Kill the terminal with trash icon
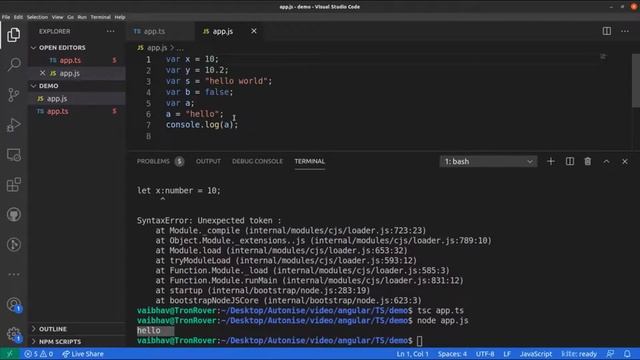This screenshot has width=640, height=360. [x=588, y=161]
